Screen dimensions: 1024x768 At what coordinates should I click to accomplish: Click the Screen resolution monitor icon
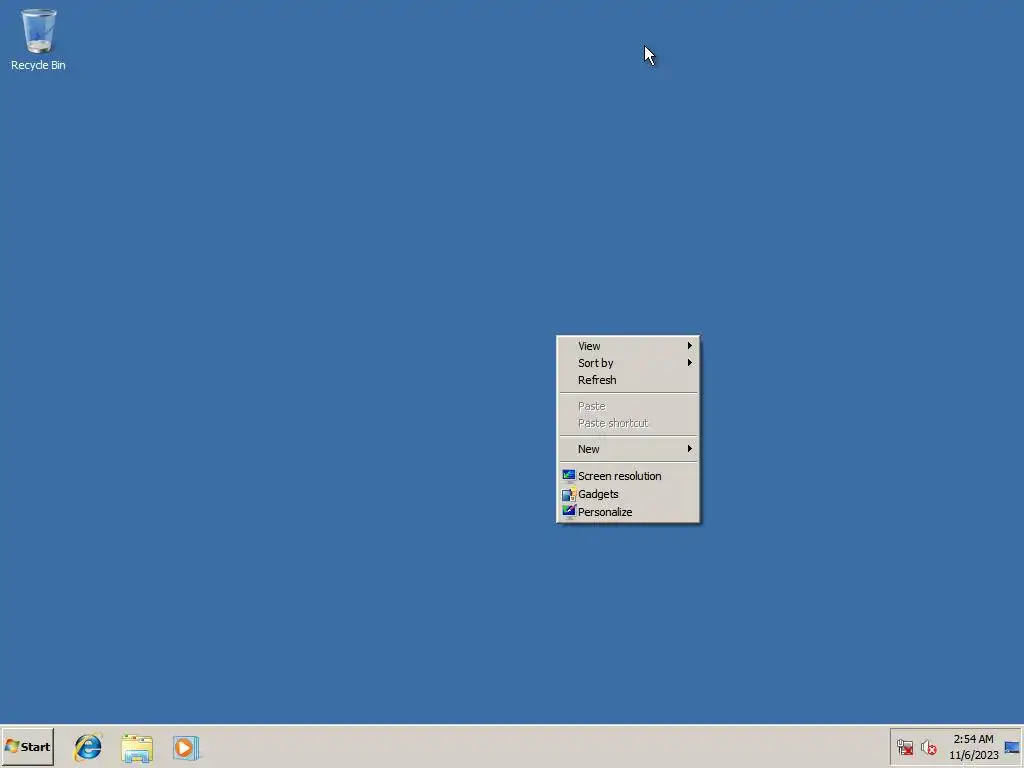[x=569, y=476]
